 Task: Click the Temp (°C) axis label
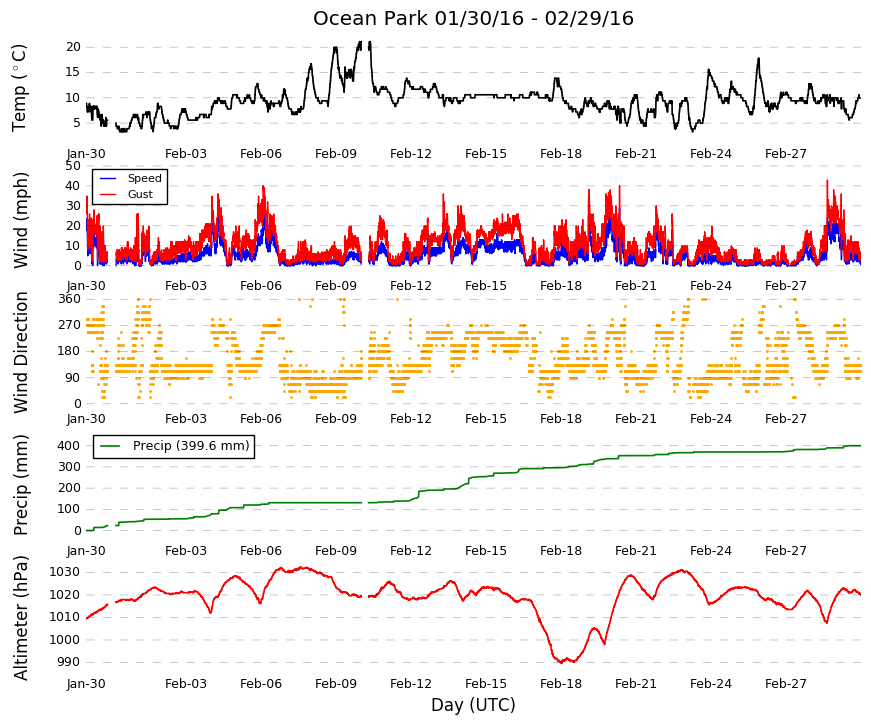(19, 88)
